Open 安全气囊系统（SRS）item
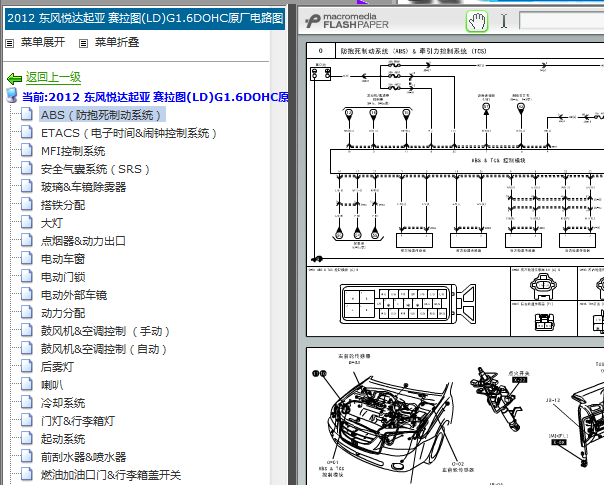Image resolution: width=604 pixels, height=485 pixels. coord(95,169)
